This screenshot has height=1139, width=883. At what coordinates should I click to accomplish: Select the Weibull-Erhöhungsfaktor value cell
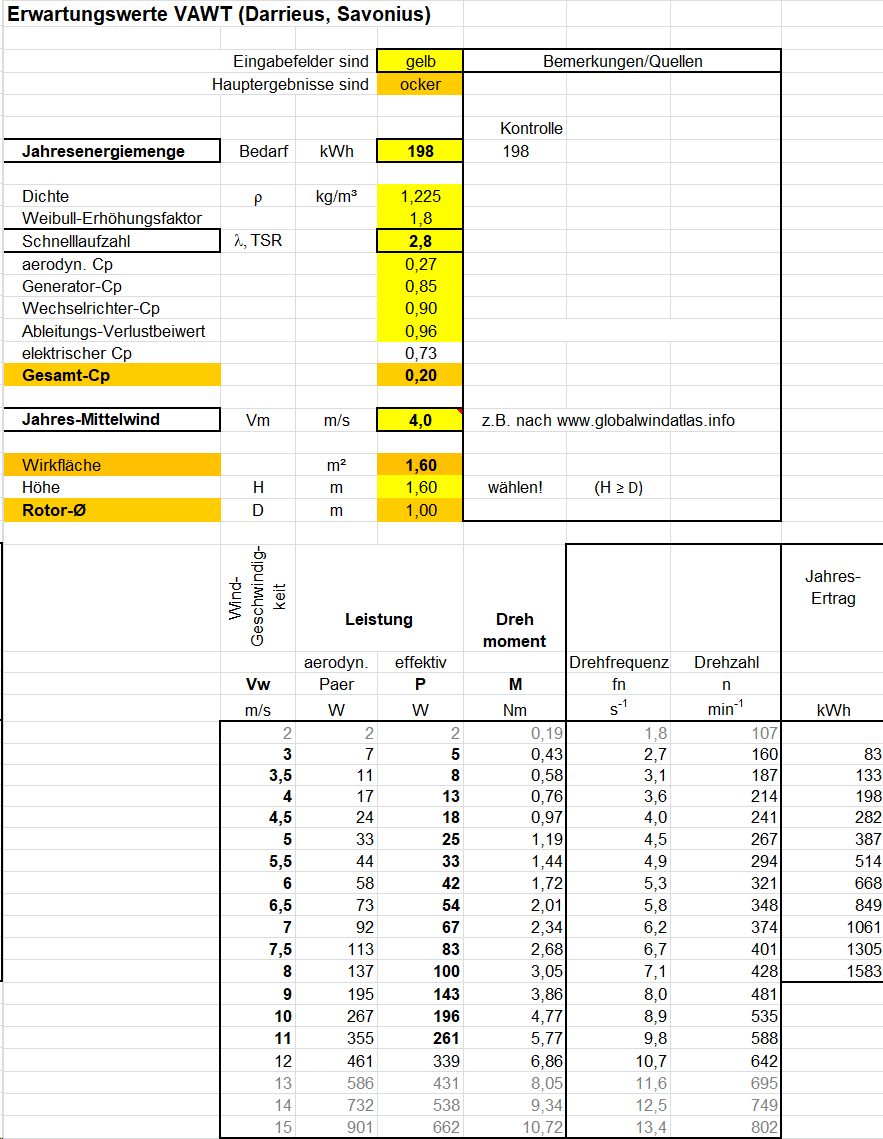[420, 218]
